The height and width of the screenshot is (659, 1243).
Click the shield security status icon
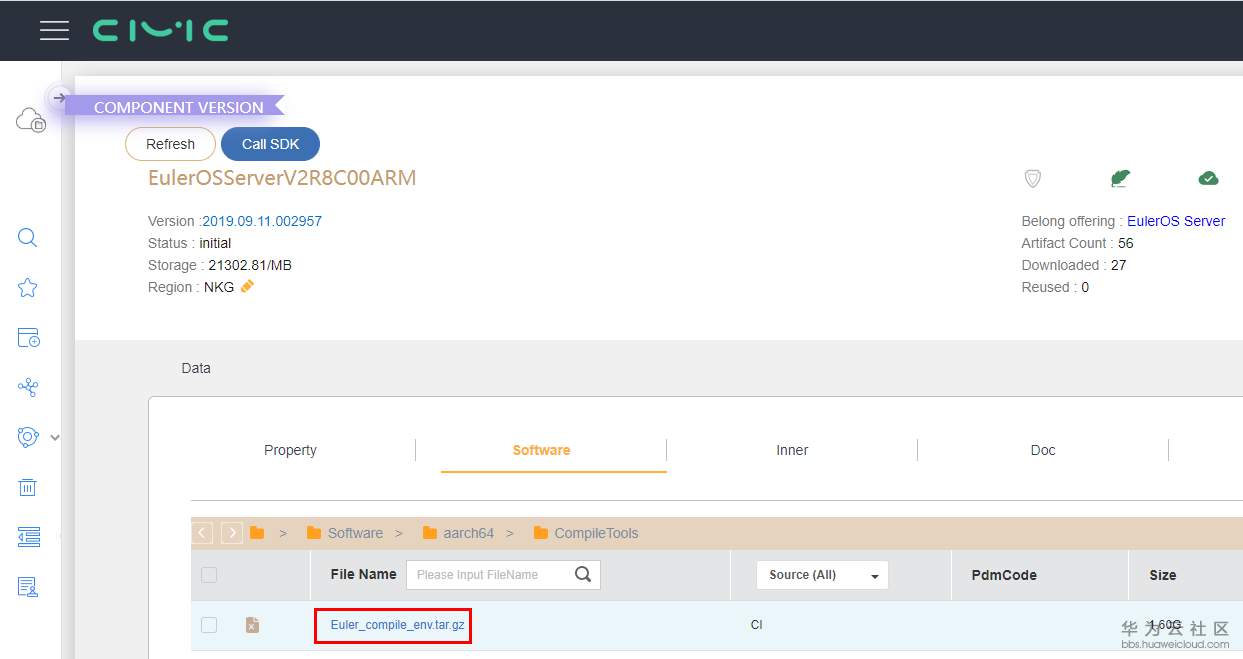click(1033, 178)
